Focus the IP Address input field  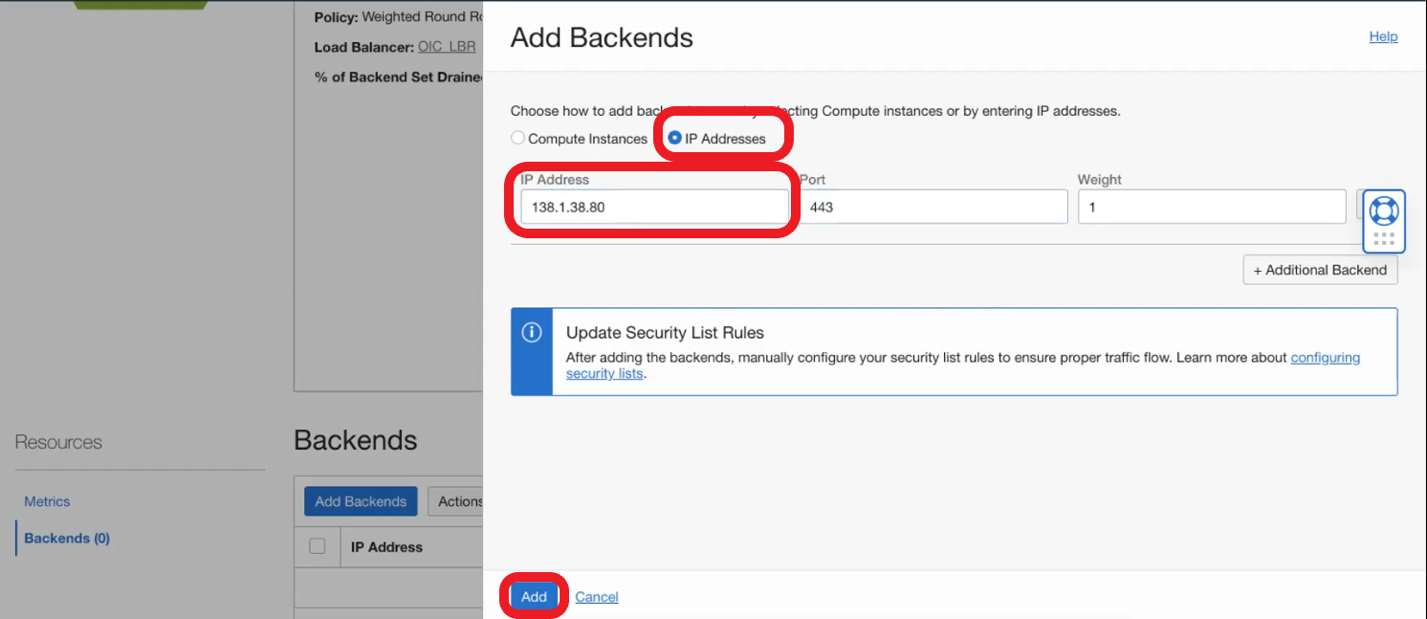coord(653,207)
